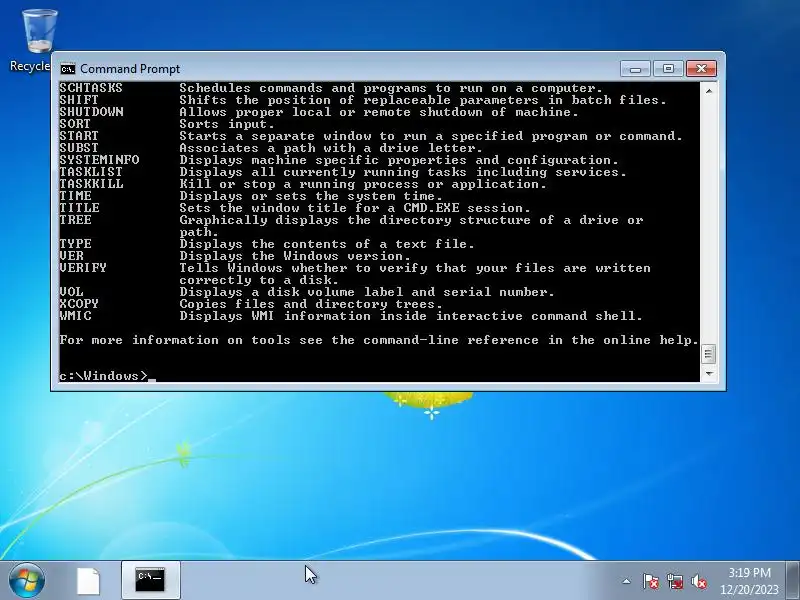Close the Command Prompt window
The height and width of the screenshot is (600, 800).
[701, 69]
